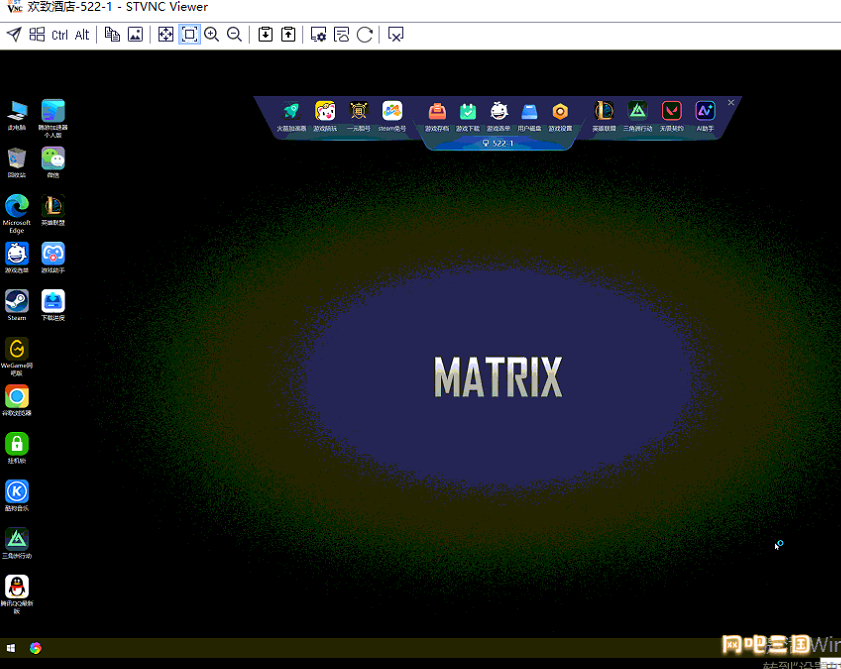Select the download tray desktop icon
Viewport: 841px width, 669px height.
(53, 305)
